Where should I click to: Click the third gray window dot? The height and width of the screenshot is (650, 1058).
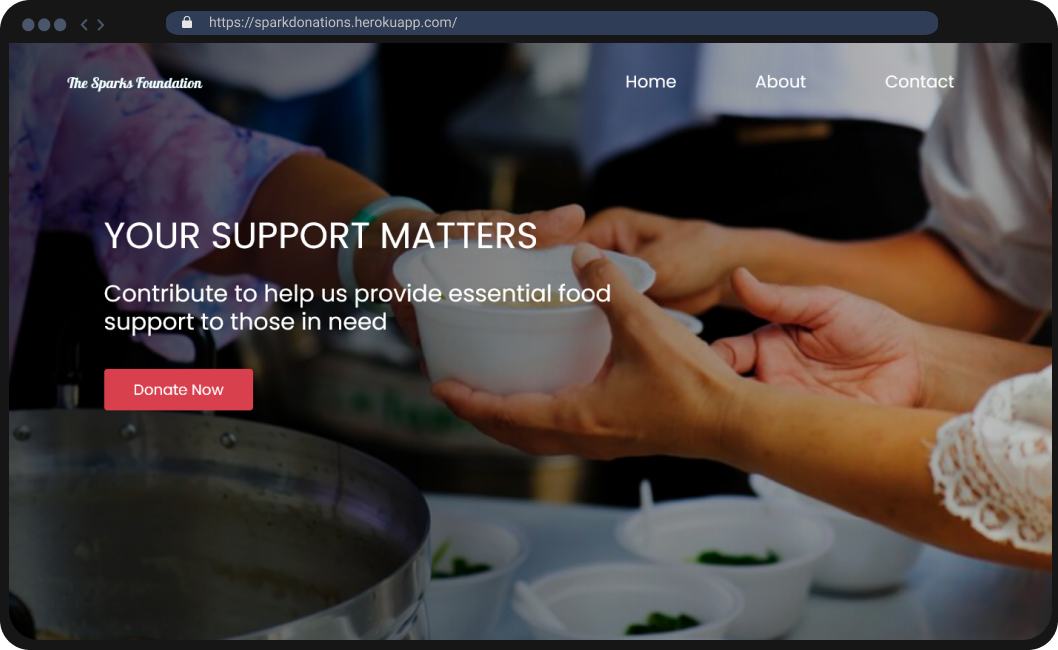point(60,25)
